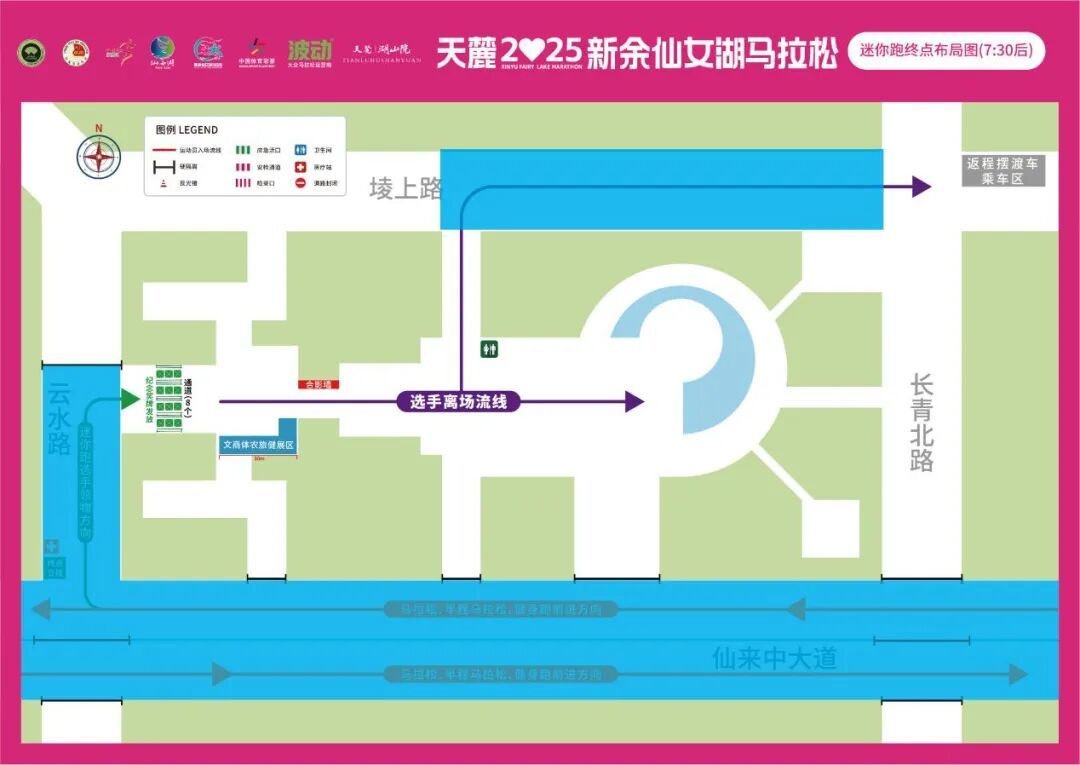
Task: Click the 仙来中大道 road name
Action: [x=774, y=659]
